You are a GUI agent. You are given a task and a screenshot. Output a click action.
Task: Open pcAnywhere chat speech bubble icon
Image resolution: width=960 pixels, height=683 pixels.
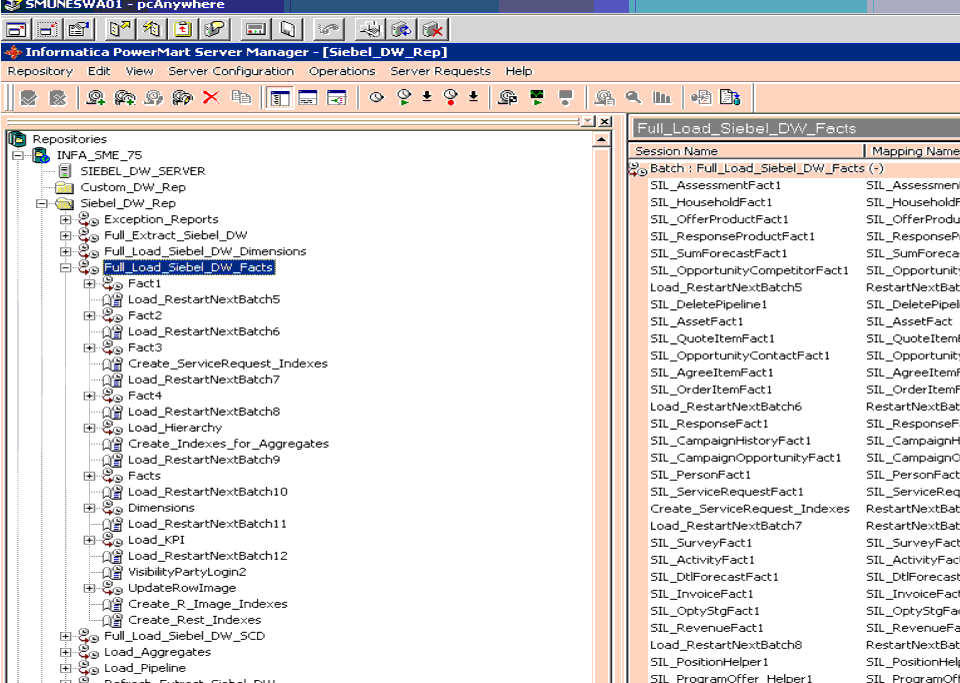coord(216,29)
